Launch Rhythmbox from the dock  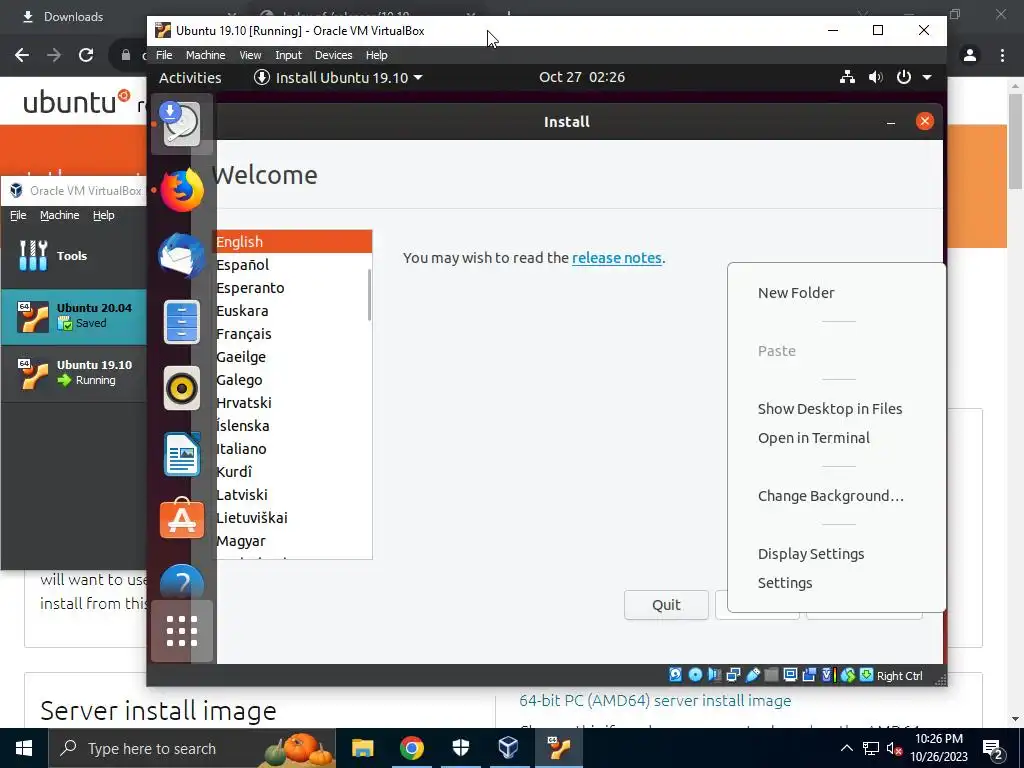point(182,389)
